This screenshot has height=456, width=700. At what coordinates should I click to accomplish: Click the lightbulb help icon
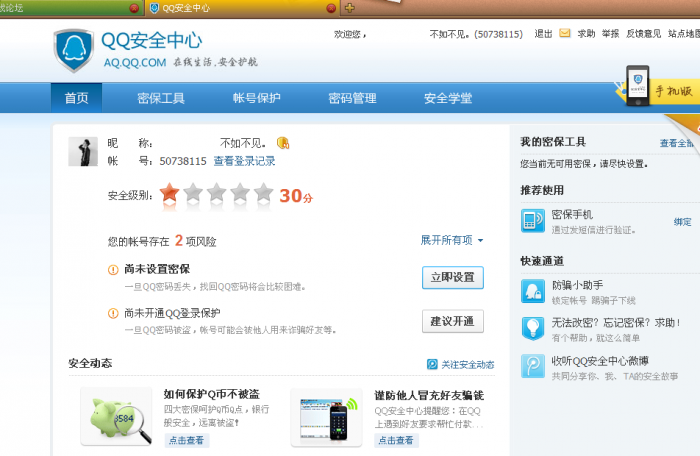(x=533, y=329)
